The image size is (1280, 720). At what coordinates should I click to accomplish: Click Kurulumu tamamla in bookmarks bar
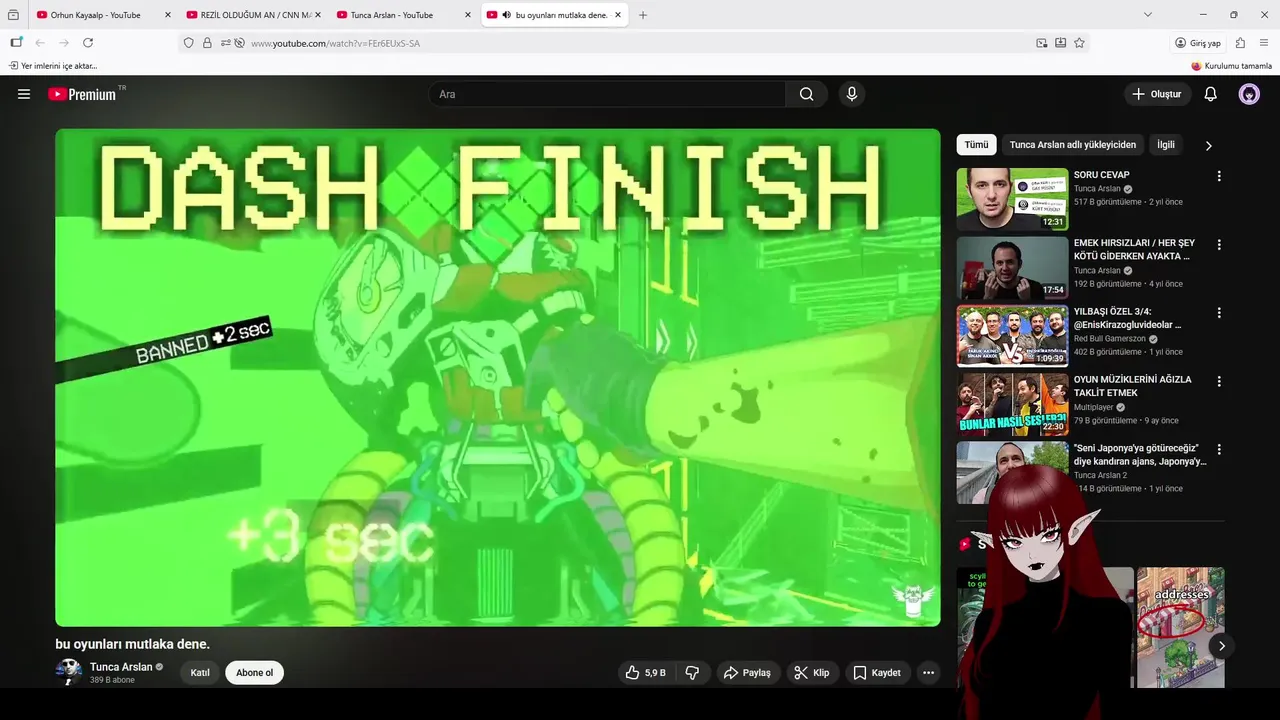point(1231,66)
